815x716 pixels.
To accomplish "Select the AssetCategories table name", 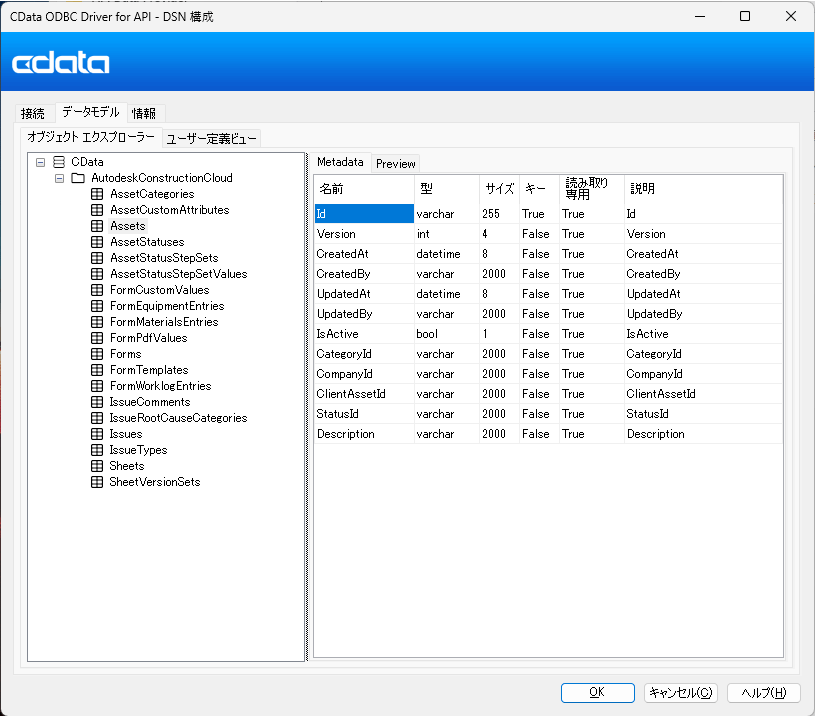I will [152, 194].
